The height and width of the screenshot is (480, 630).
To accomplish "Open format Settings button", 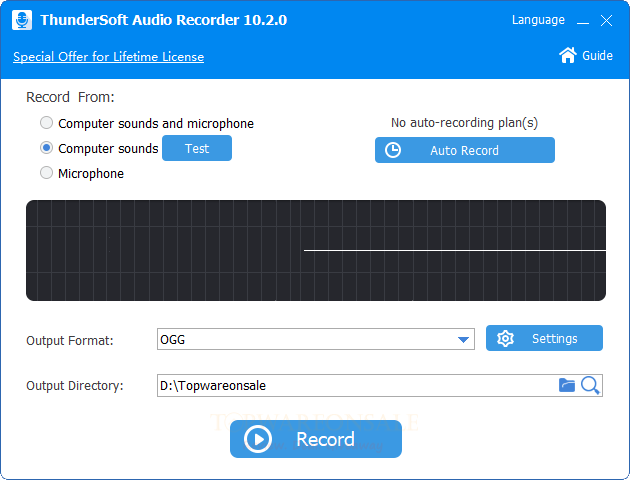I will [x=544, y=338].
